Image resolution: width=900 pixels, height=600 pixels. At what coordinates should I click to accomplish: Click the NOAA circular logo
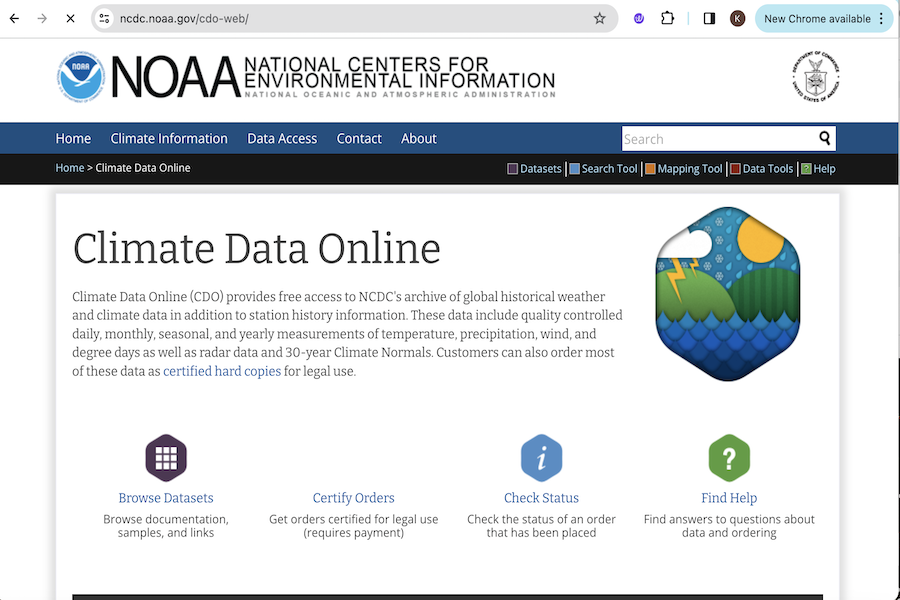pyautogui.click(x=81, y=76)
